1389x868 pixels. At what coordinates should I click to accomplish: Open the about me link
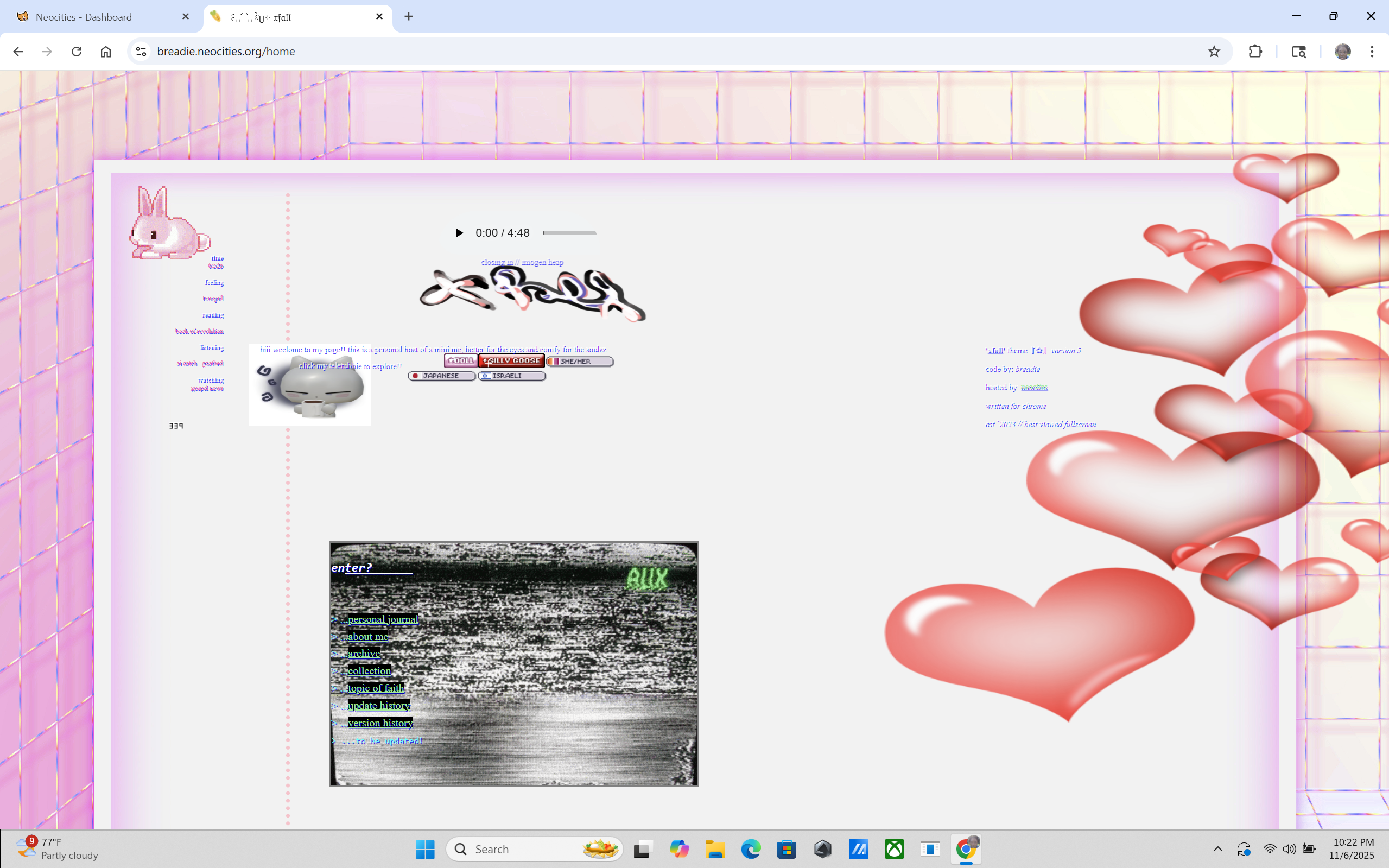coord(368,636)
